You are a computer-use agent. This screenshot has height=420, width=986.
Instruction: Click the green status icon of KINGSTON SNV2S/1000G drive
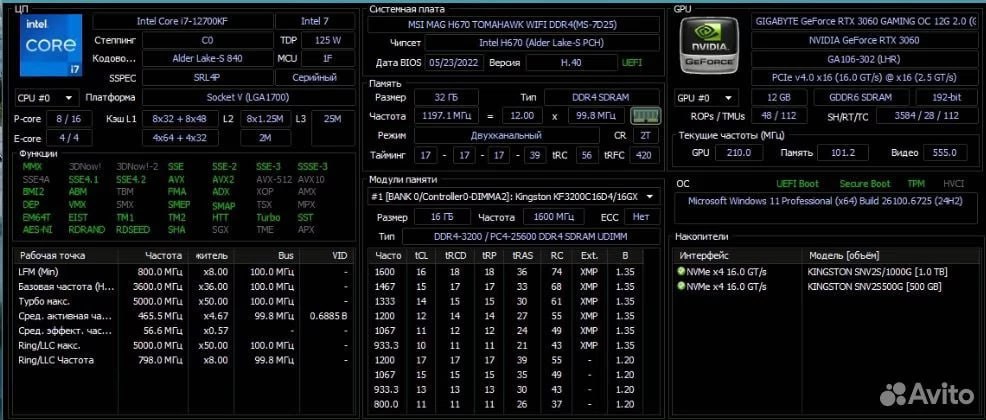pos(681,271)
